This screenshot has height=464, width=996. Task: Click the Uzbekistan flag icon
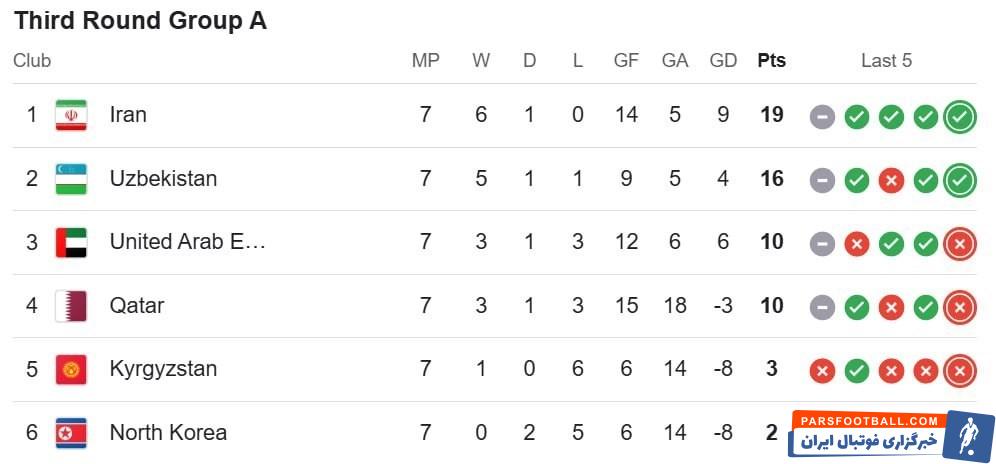pos(71,179)
